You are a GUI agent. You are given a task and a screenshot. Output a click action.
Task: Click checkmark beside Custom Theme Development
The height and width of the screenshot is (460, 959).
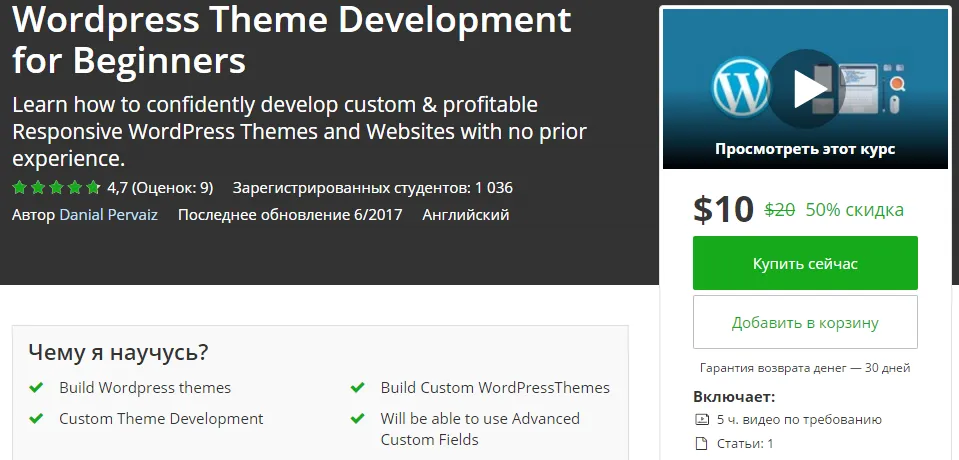36,418
